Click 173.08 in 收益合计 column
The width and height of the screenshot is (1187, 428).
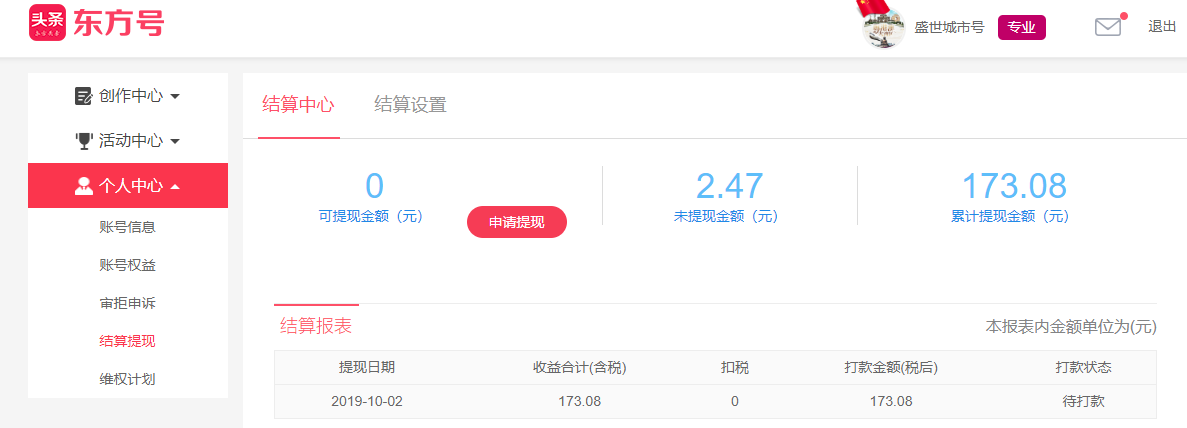click(580, 401)
